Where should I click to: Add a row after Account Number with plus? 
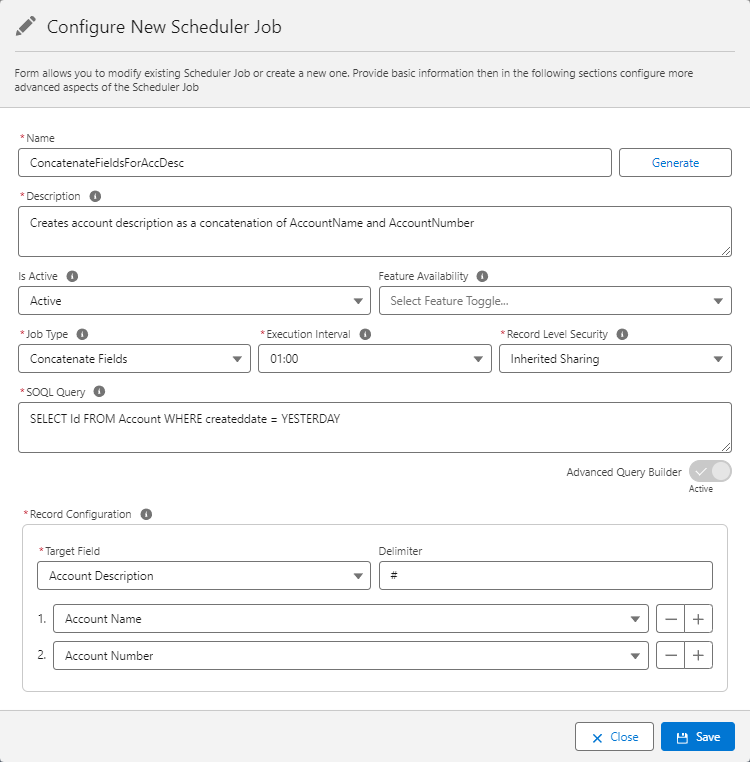click(698, 656)
